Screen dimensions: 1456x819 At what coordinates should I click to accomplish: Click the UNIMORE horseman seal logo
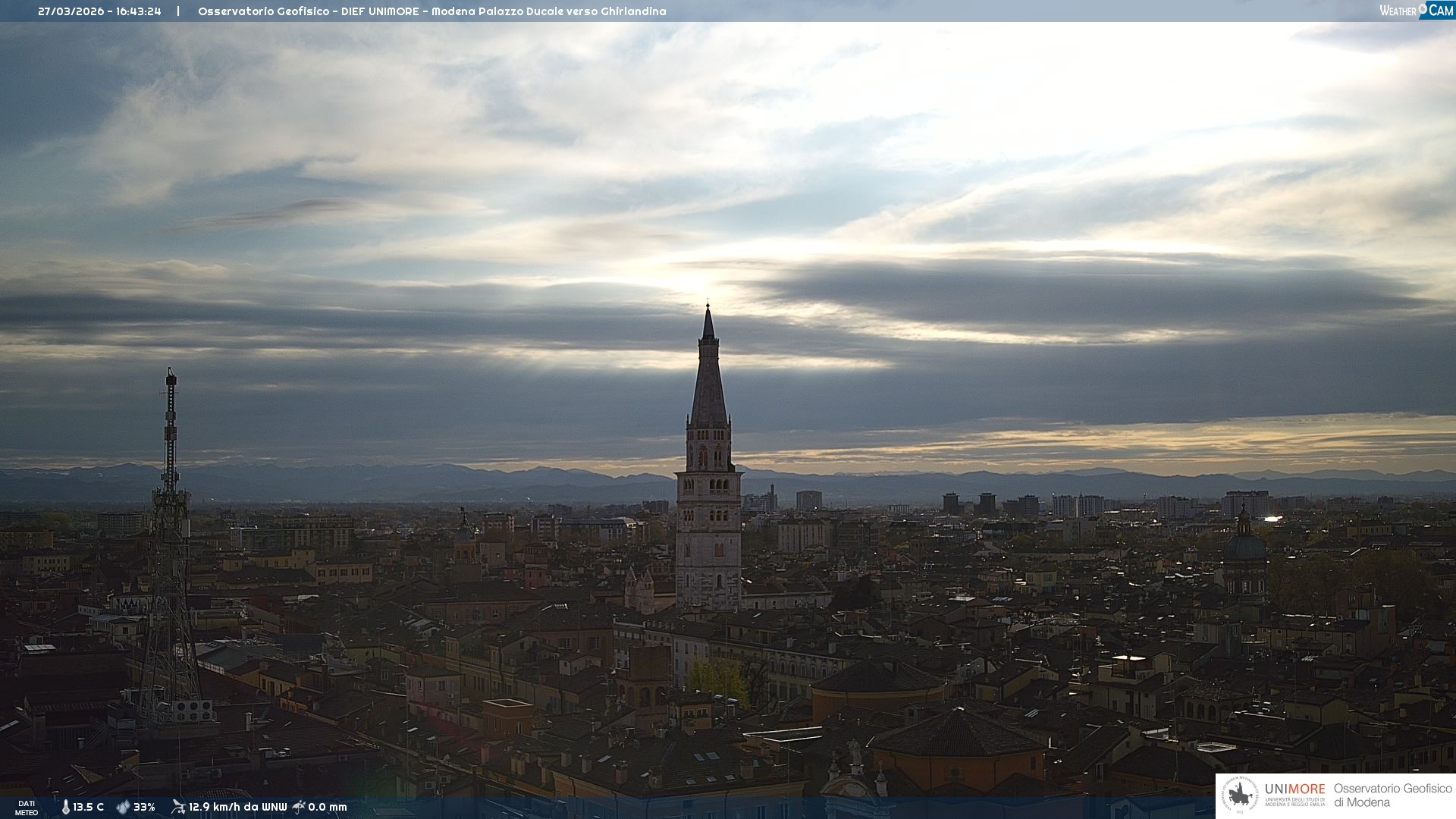coord(1240,795)
